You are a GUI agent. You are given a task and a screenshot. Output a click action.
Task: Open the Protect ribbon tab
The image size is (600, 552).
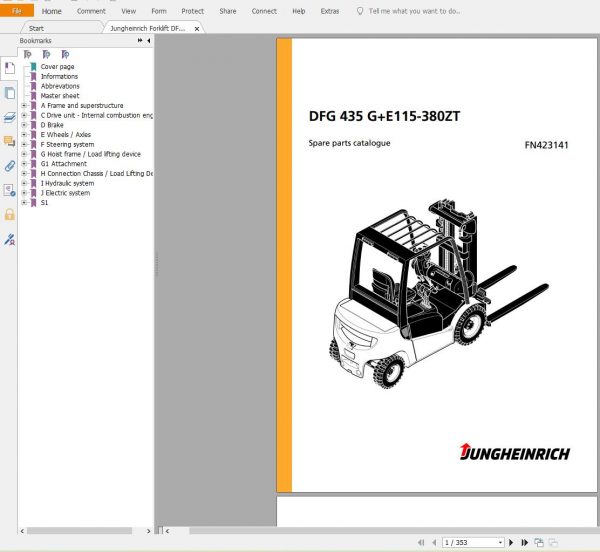click(192, 11)
